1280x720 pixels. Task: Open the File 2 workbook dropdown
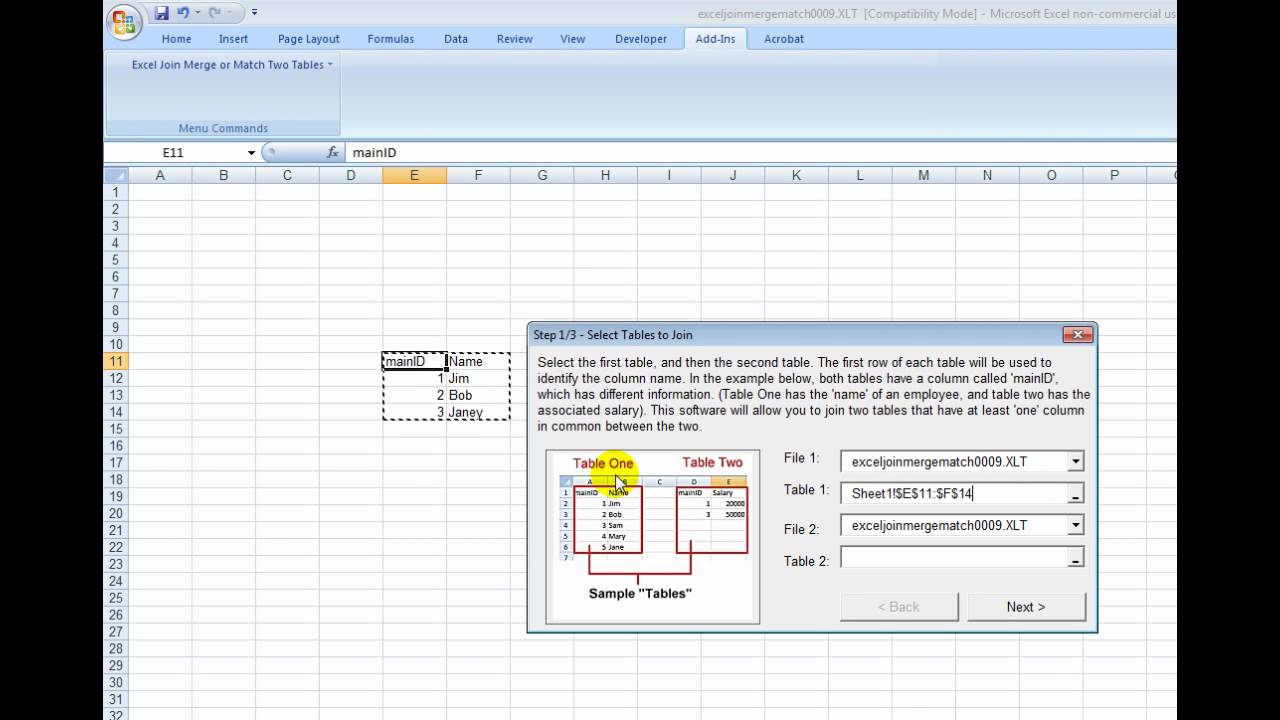tap(1075, 525)
